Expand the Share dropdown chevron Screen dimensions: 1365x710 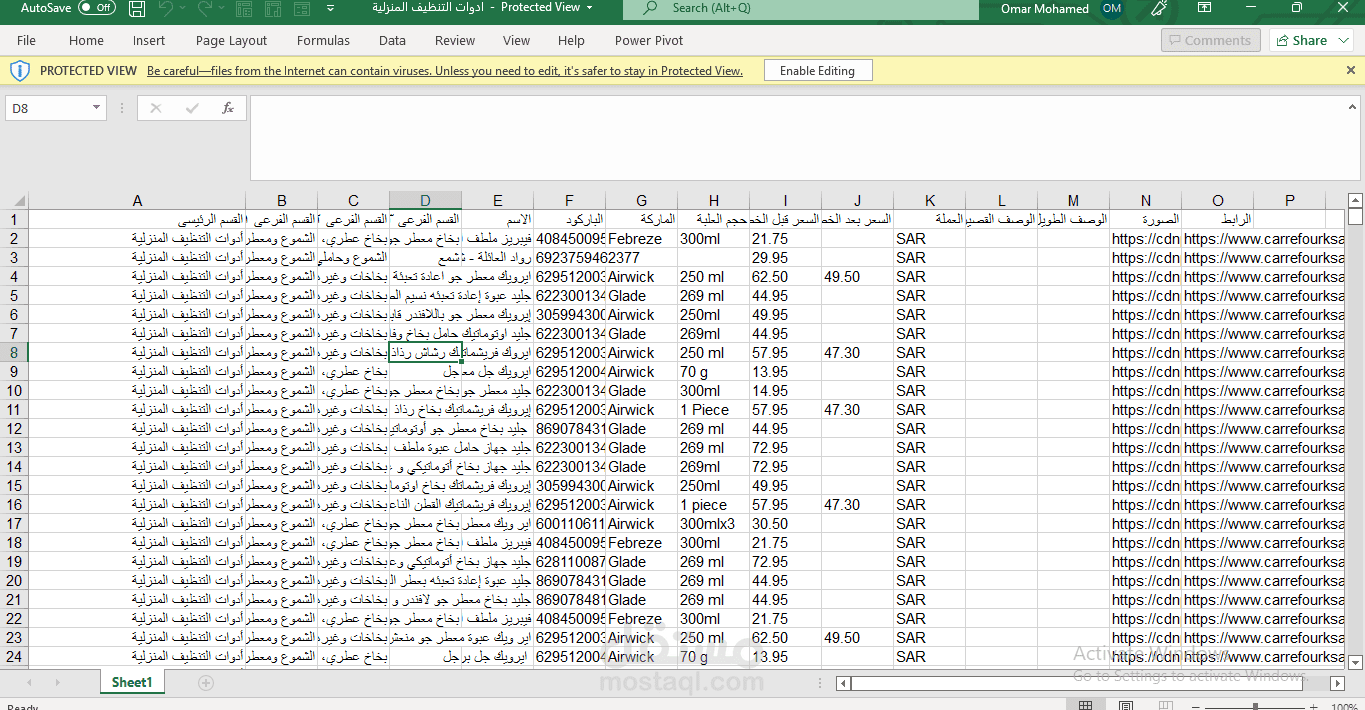point(1343,41)
